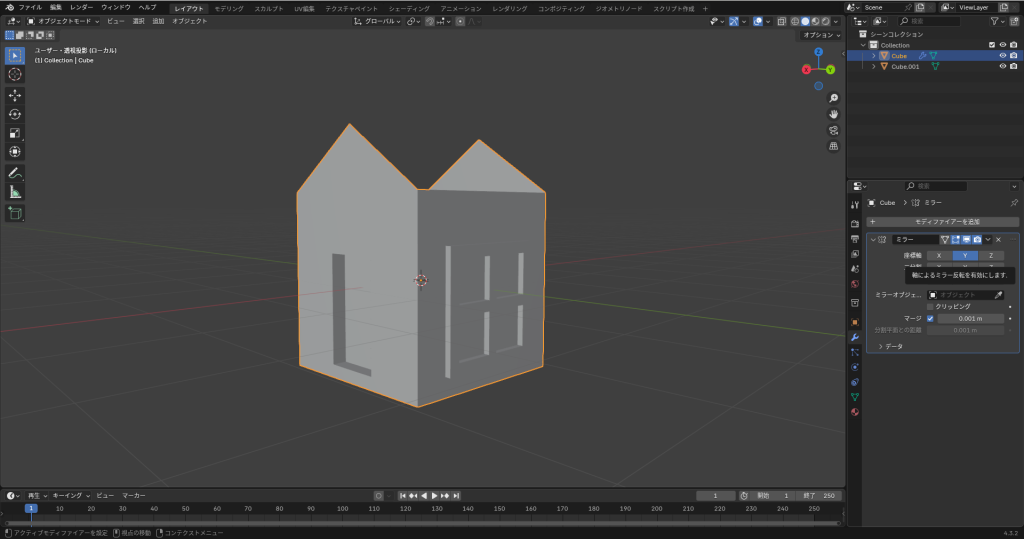
Task: Hide Cube.001 with its eye icon
Action: 1002,67
